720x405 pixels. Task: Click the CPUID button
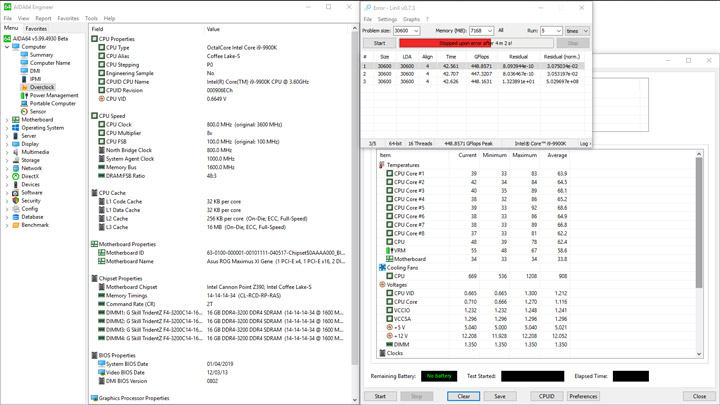coord(546,396)
